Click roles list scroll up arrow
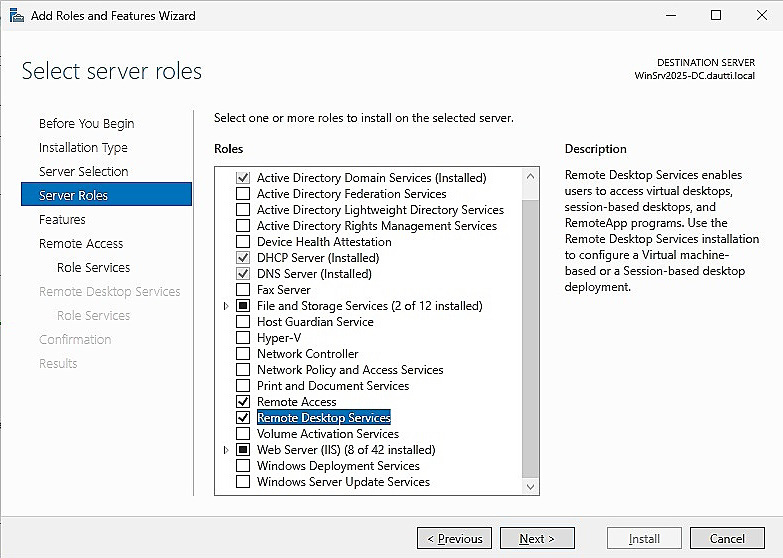Screen dimensions: 783x558 point(530,176)
